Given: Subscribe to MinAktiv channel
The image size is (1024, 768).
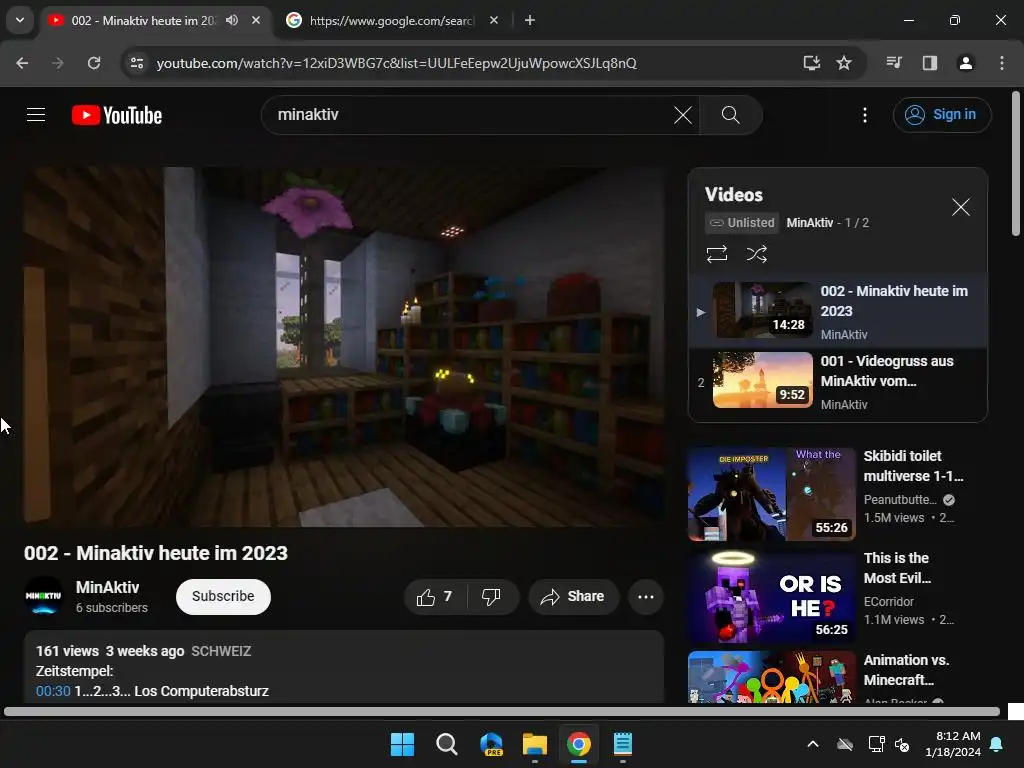Looking at the screenshot, I should click(x=223, y=597).
